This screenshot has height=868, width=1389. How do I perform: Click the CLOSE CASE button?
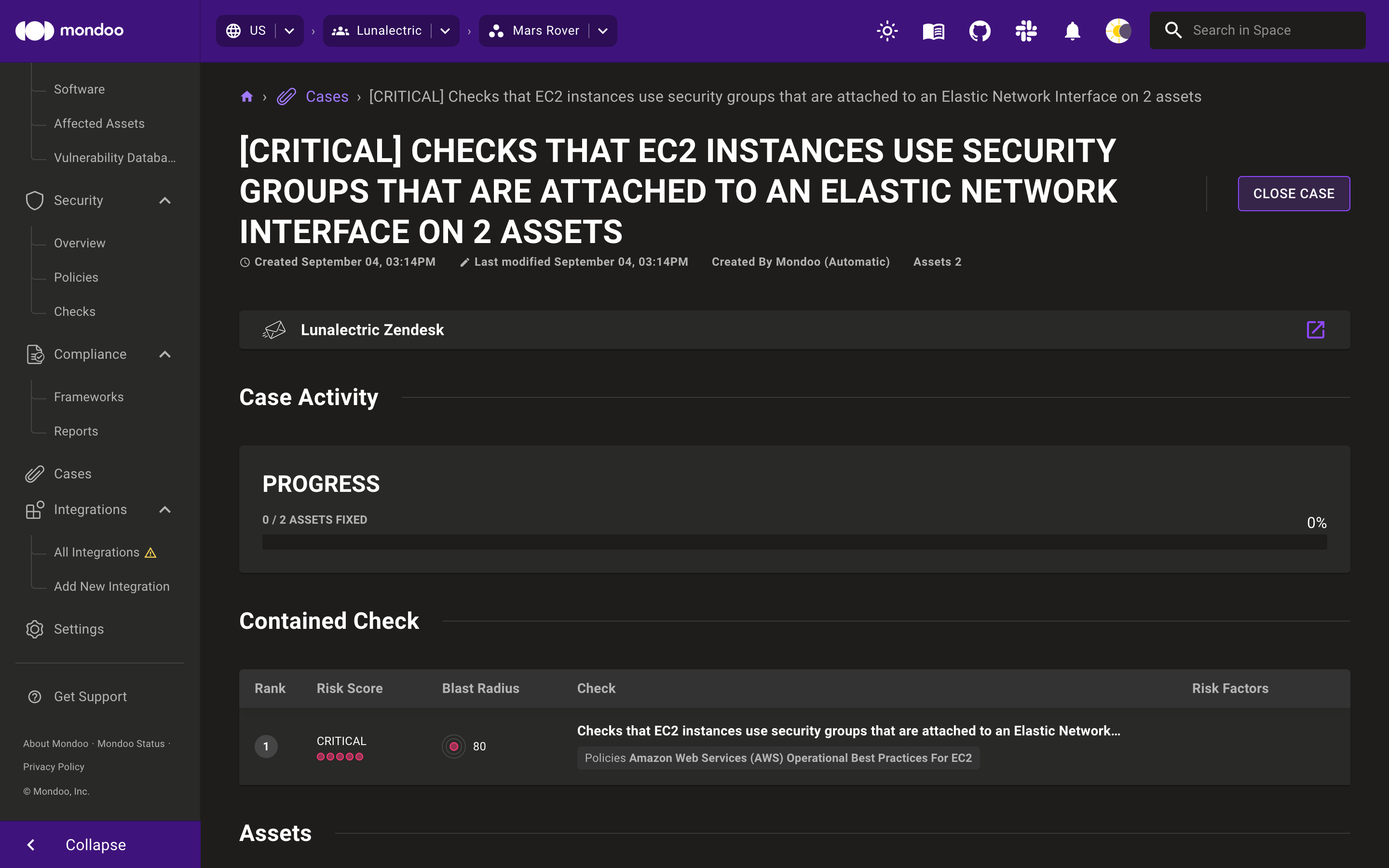1293,193
